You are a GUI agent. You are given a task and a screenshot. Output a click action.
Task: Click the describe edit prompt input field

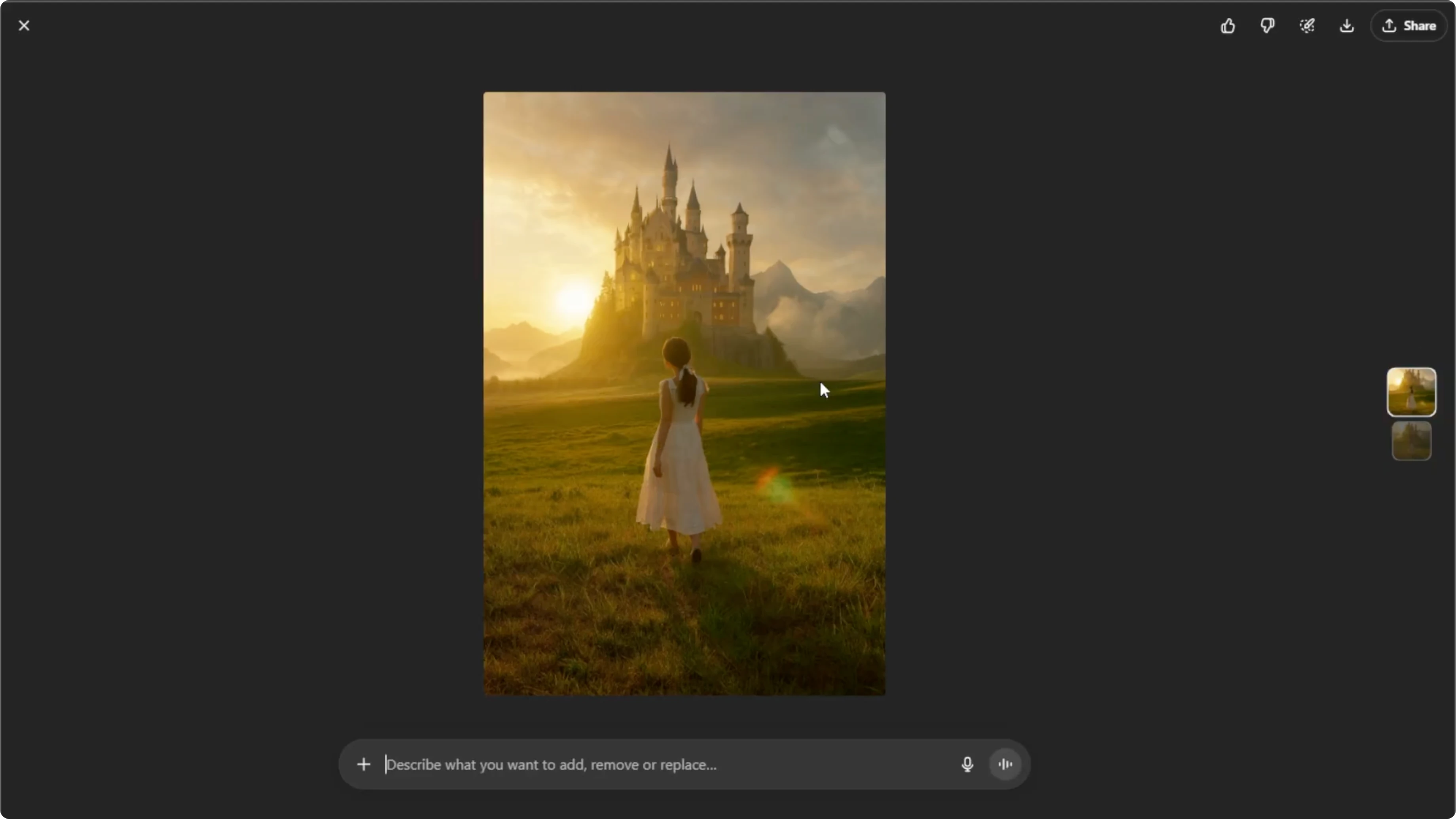tap(667, 764)
